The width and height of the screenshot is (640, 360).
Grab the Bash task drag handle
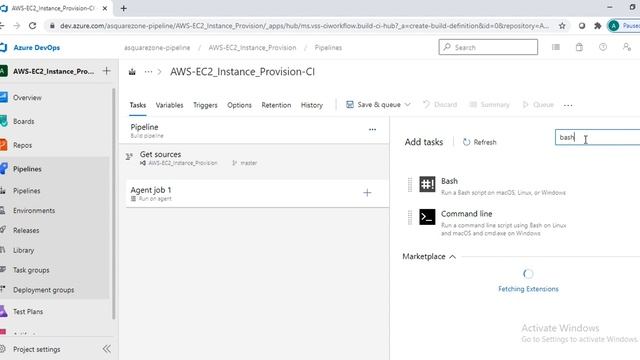pos(410,184)
